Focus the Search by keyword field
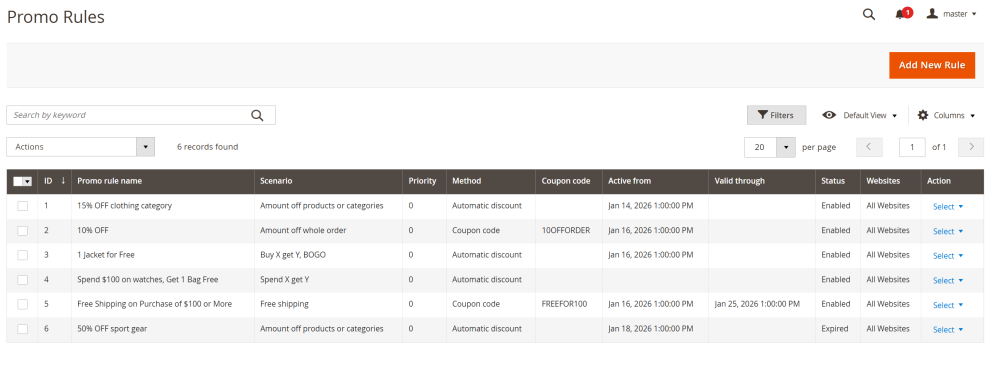 tap(141, 115)
